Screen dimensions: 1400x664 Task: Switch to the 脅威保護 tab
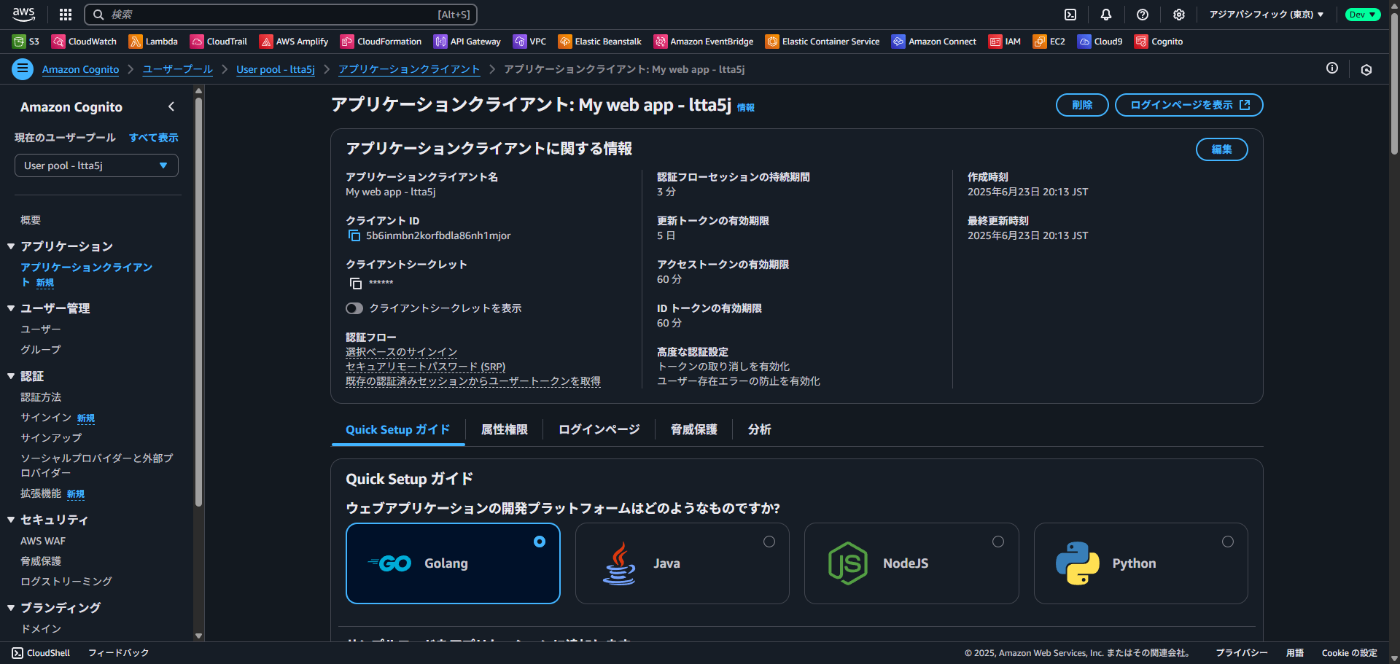[694, 429]
